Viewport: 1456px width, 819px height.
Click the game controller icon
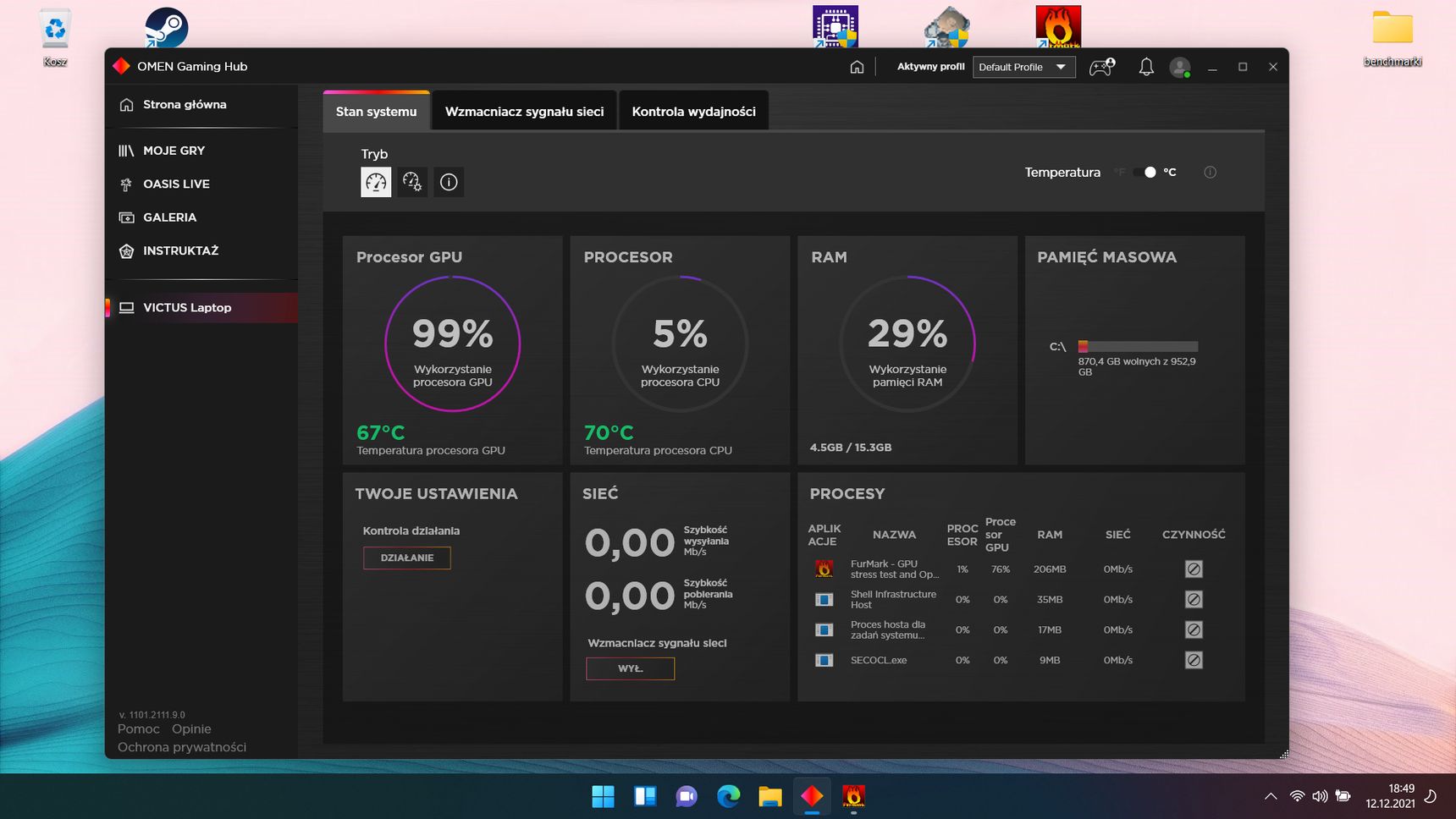tap(1101, 67)
